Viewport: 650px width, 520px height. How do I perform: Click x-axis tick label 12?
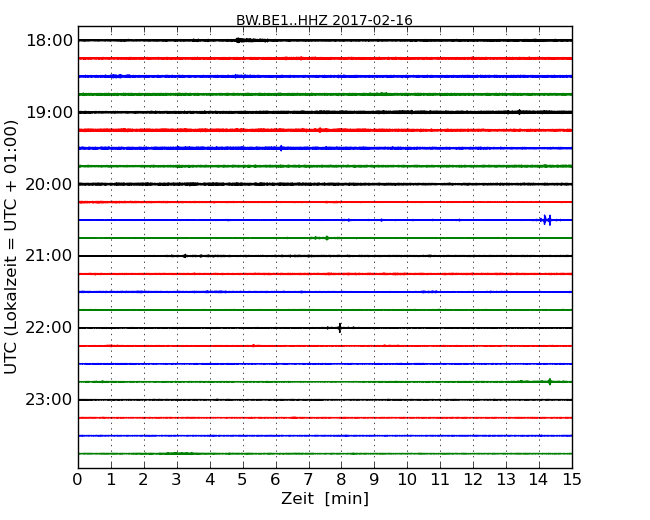click(x=473, y=480)
